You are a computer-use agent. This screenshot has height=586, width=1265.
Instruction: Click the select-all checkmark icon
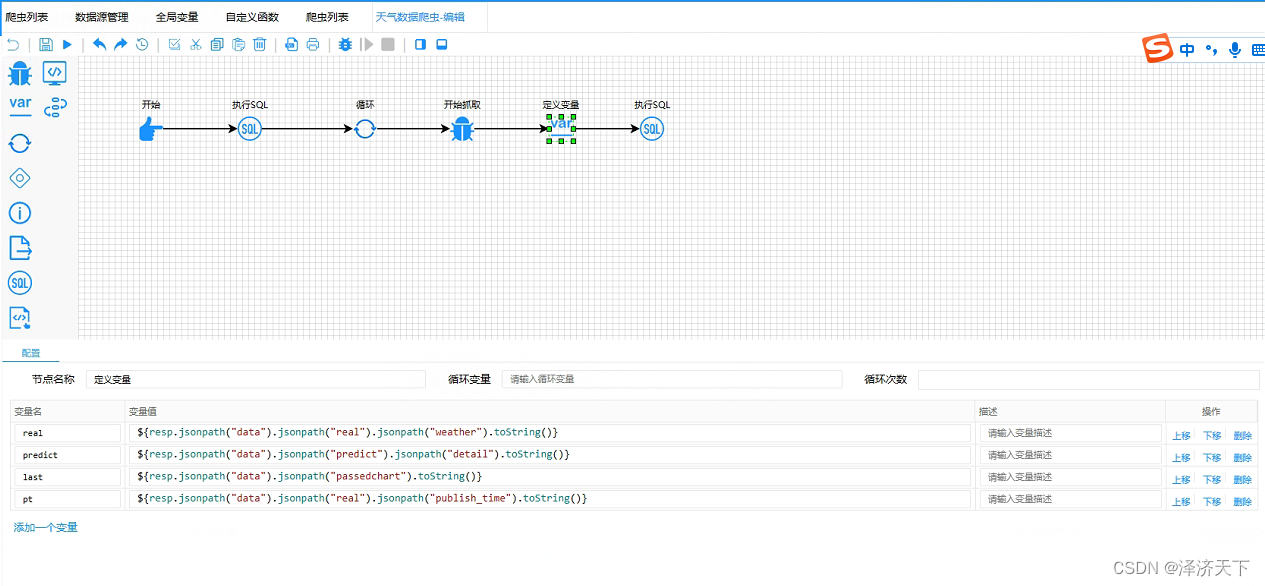[x=174, y=45]
